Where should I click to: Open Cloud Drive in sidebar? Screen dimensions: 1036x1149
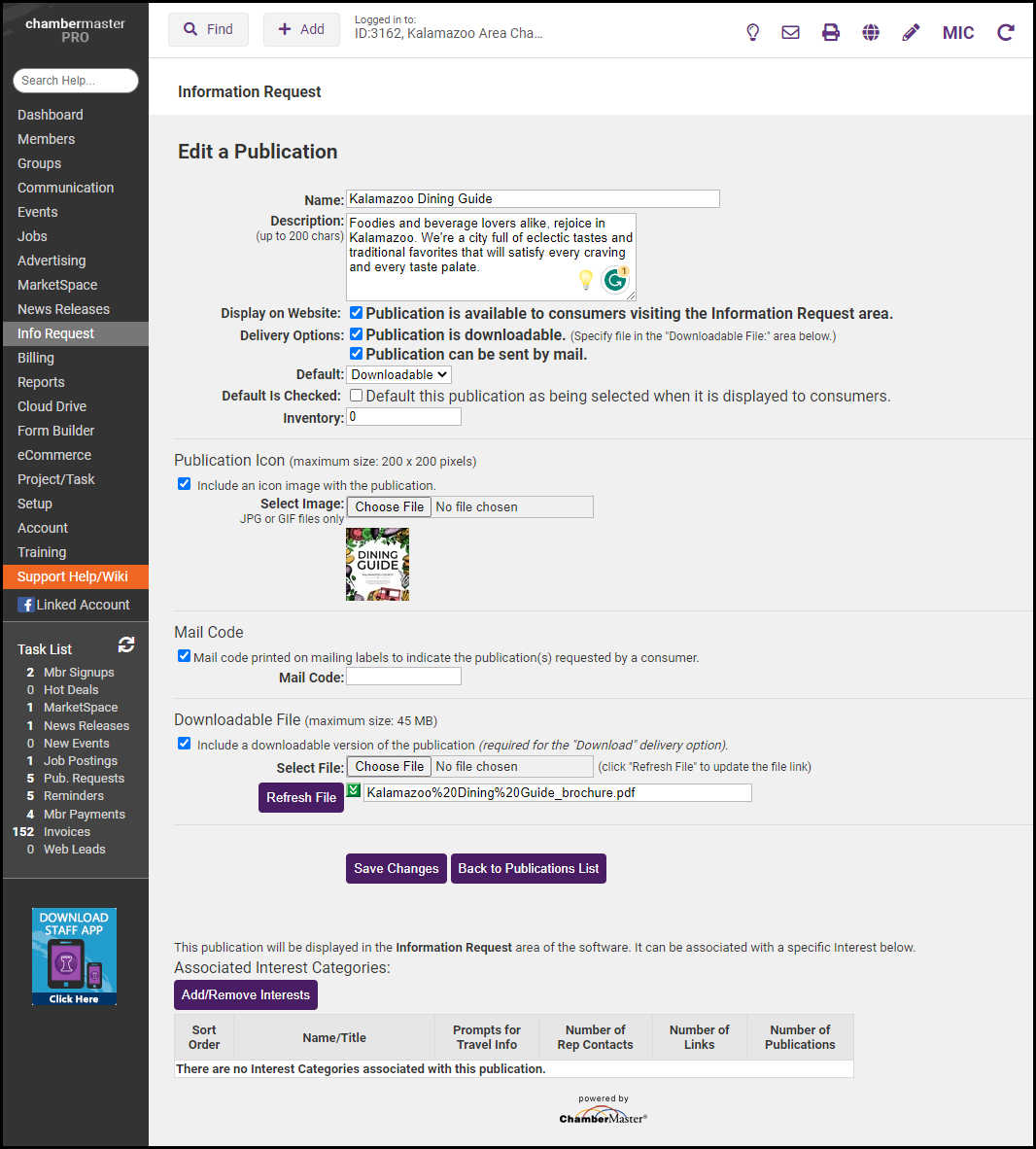52,406
